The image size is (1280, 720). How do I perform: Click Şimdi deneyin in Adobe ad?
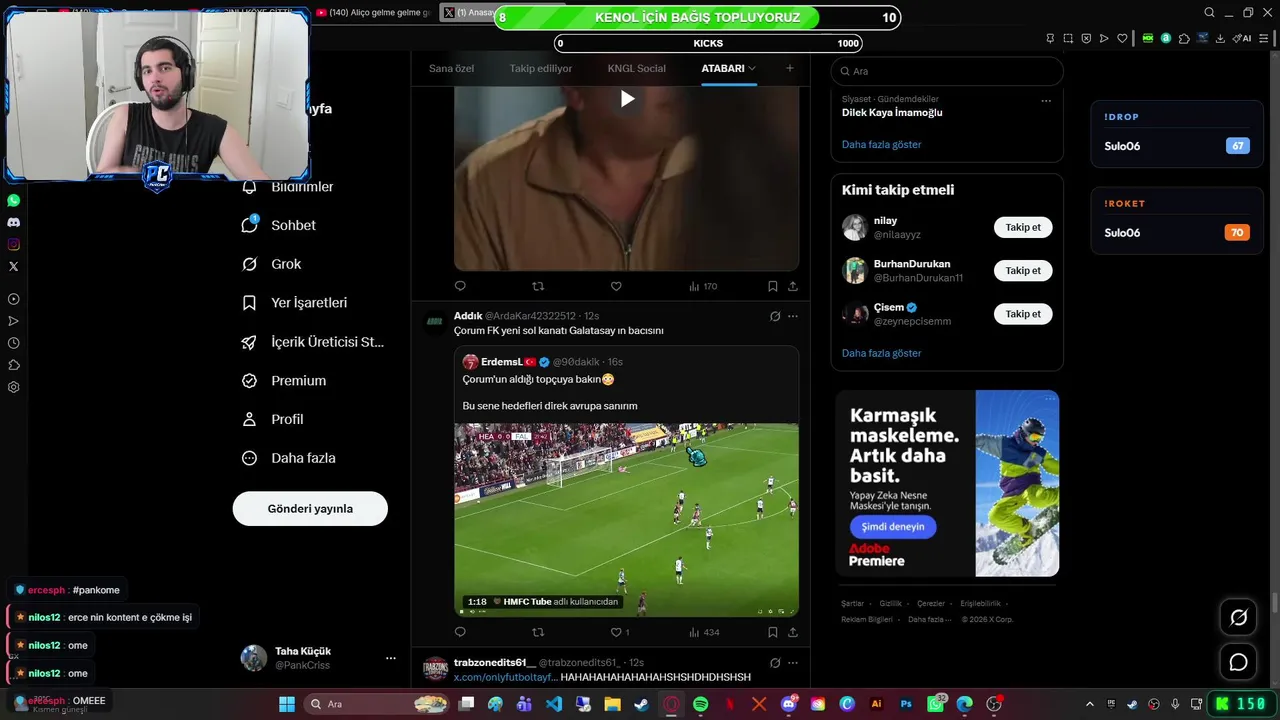(893, 527)
